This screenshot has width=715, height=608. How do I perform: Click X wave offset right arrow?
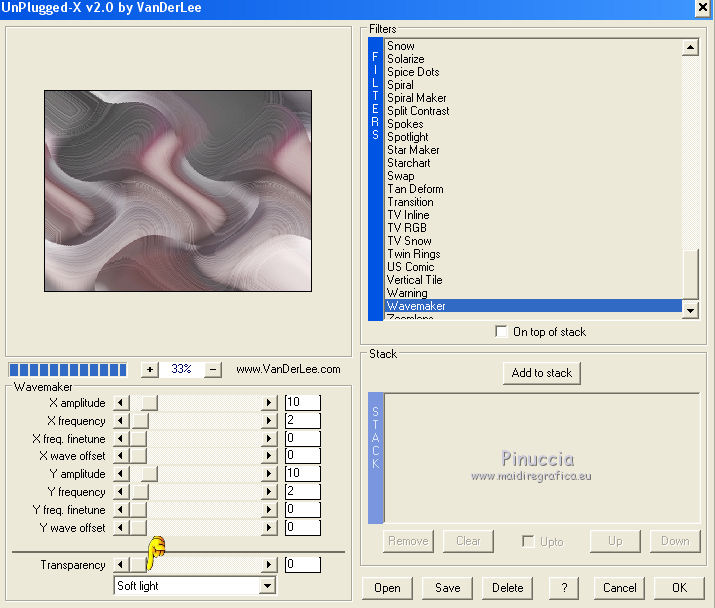coord(269,456)
